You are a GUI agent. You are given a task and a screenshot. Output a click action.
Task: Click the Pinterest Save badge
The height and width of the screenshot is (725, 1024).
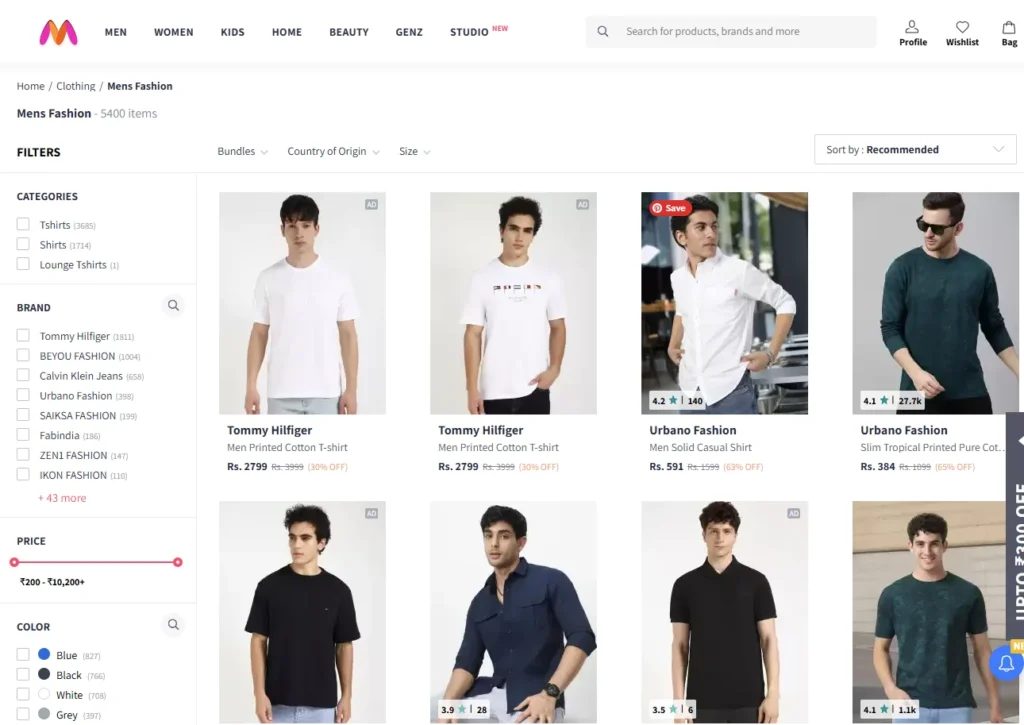[670, 208]
